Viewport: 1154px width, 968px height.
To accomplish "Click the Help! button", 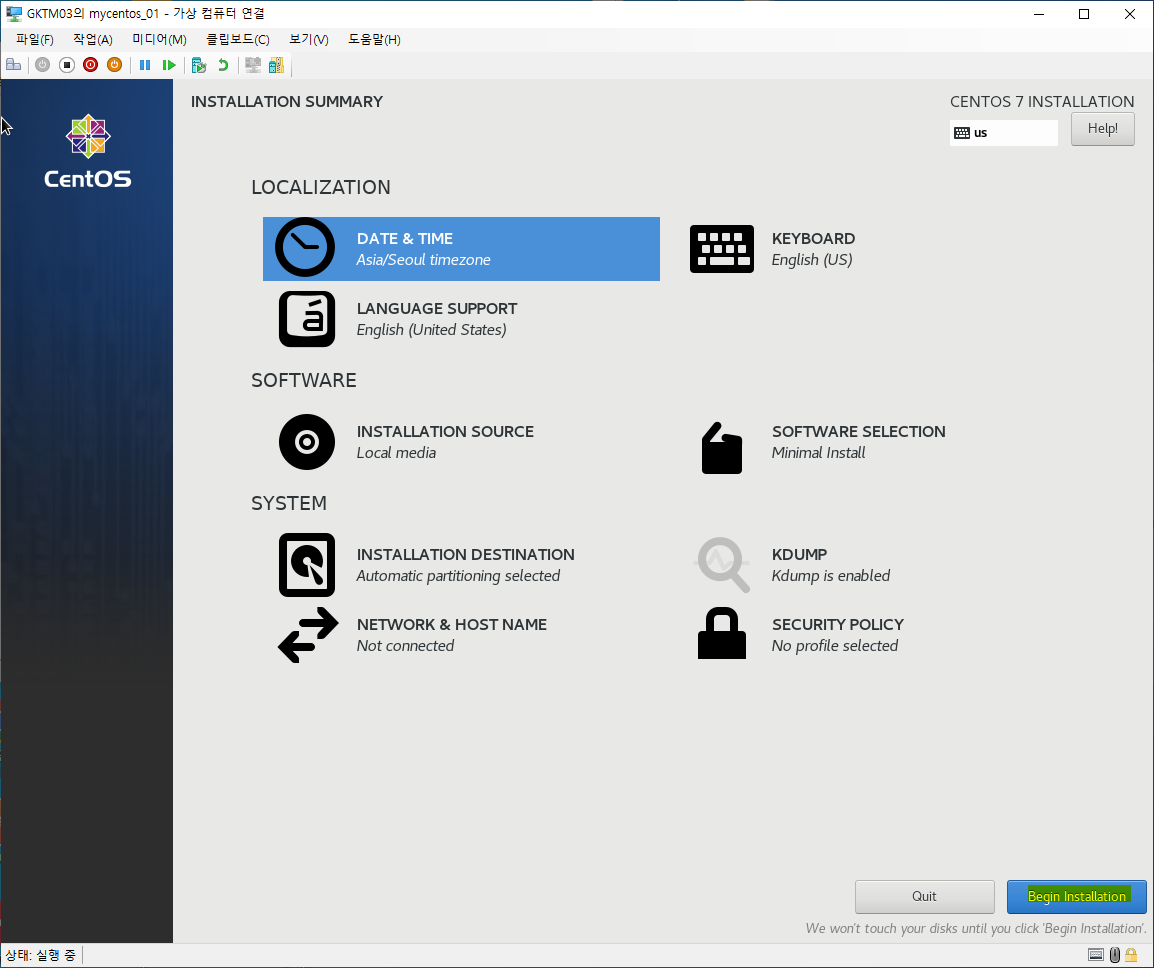I will click(x=1102, y=129).
